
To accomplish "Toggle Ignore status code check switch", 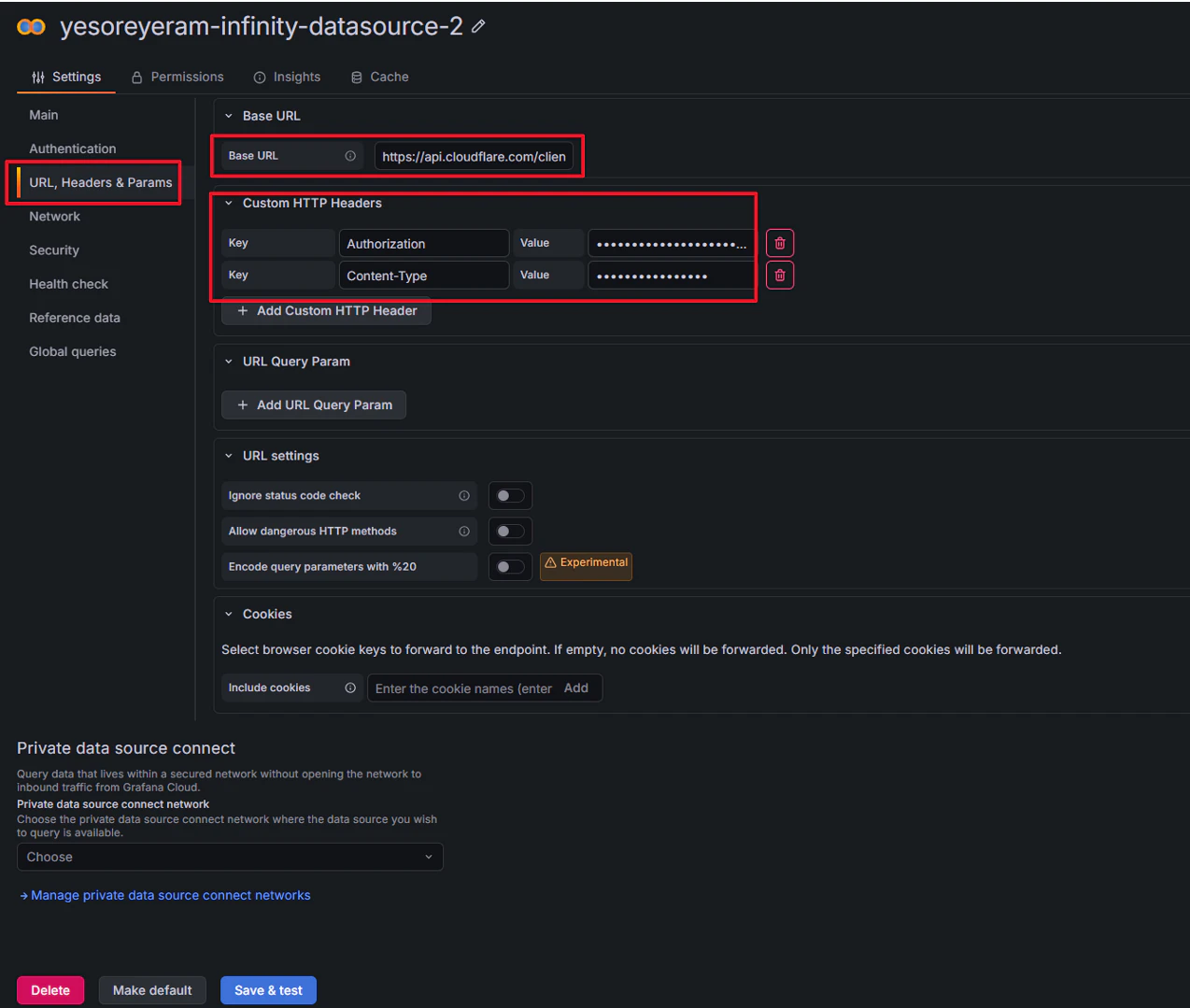I will tap(510, 496).
